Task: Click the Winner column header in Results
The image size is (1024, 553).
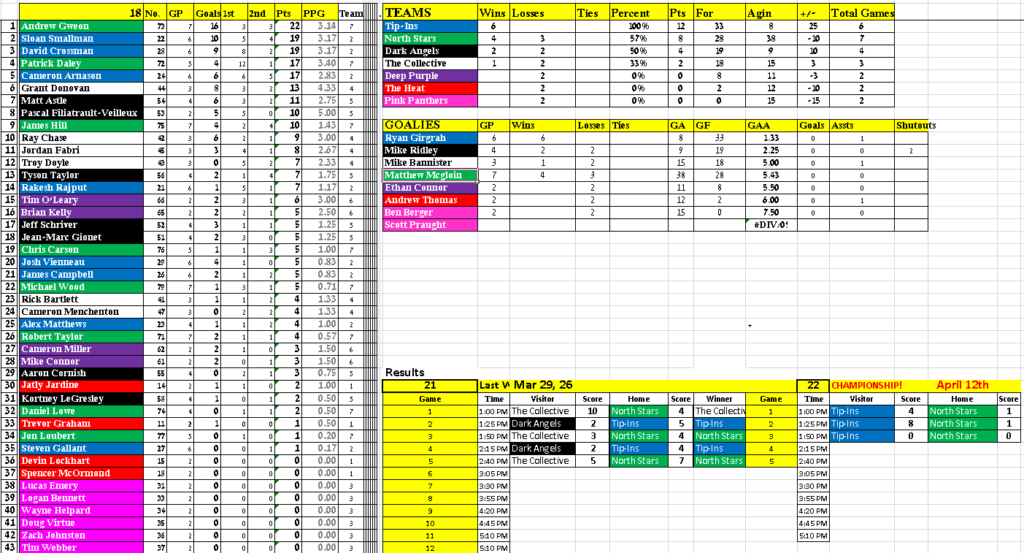Action: pyautogui.click(x=716, y=398)
